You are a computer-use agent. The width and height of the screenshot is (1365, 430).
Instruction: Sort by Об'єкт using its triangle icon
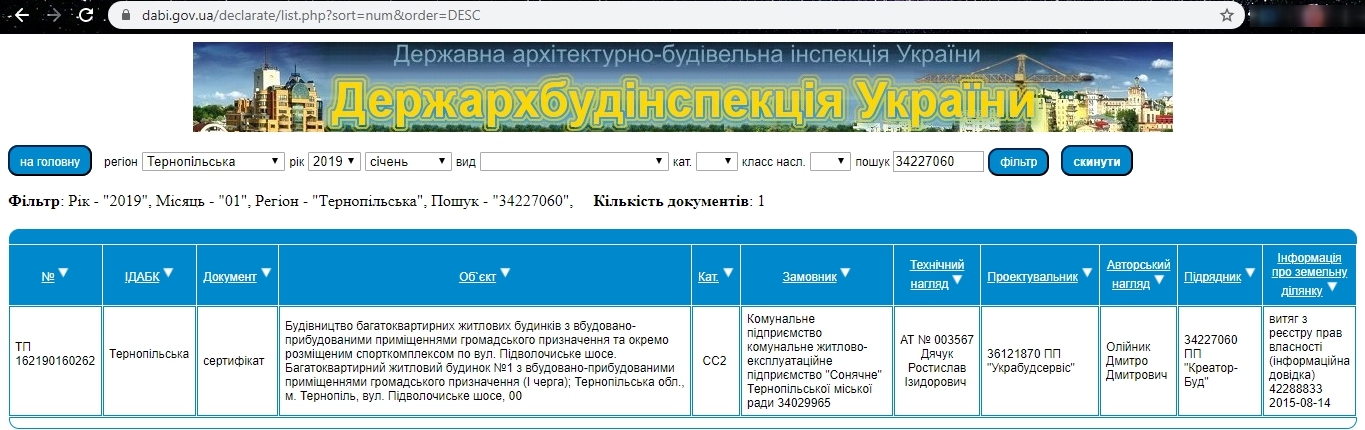[505, 272]
